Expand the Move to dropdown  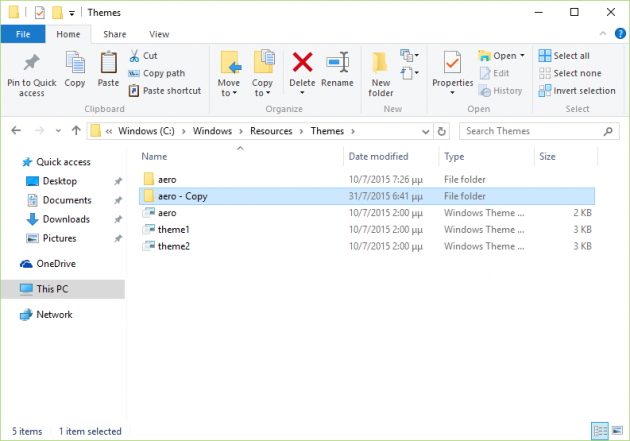(235, 93)
